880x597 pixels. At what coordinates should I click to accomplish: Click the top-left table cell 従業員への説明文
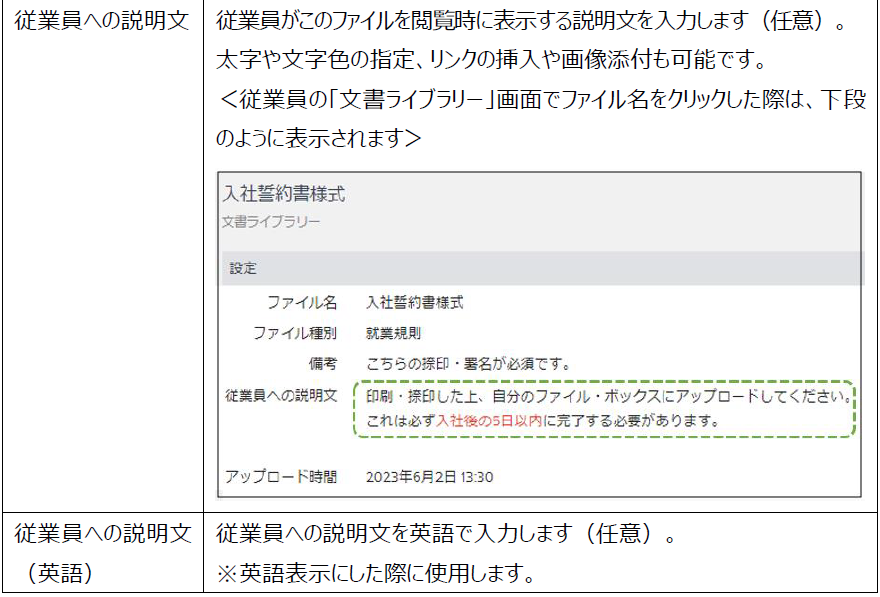[x=102, y=21]
